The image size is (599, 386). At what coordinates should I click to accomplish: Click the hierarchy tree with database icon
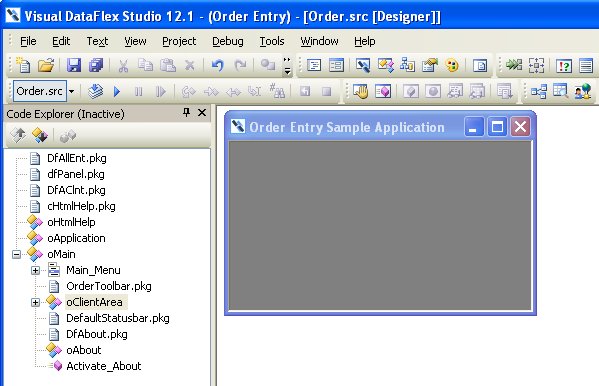pos(407,65)
